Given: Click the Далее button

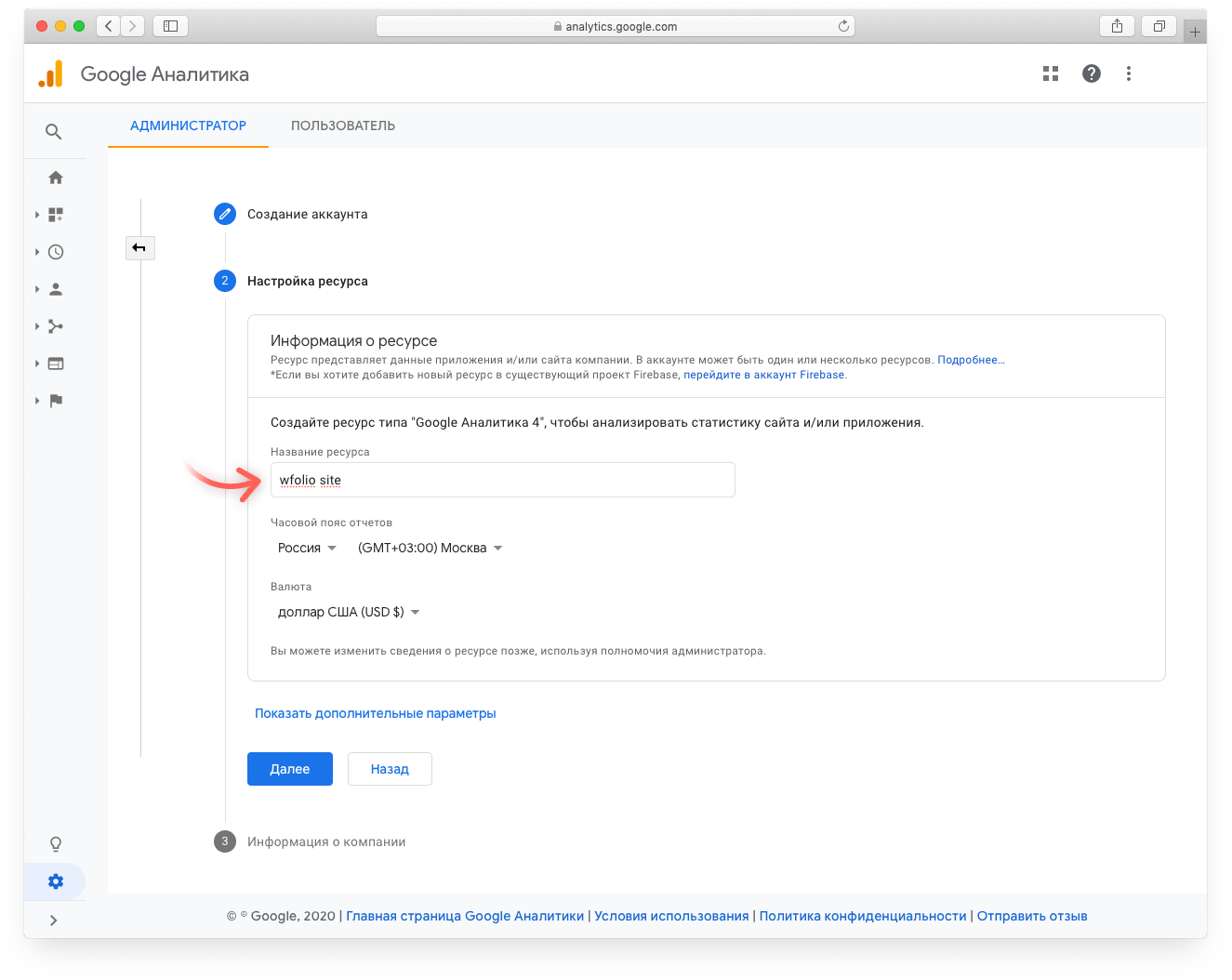Looking at the screenshot, I should [290, 769].
